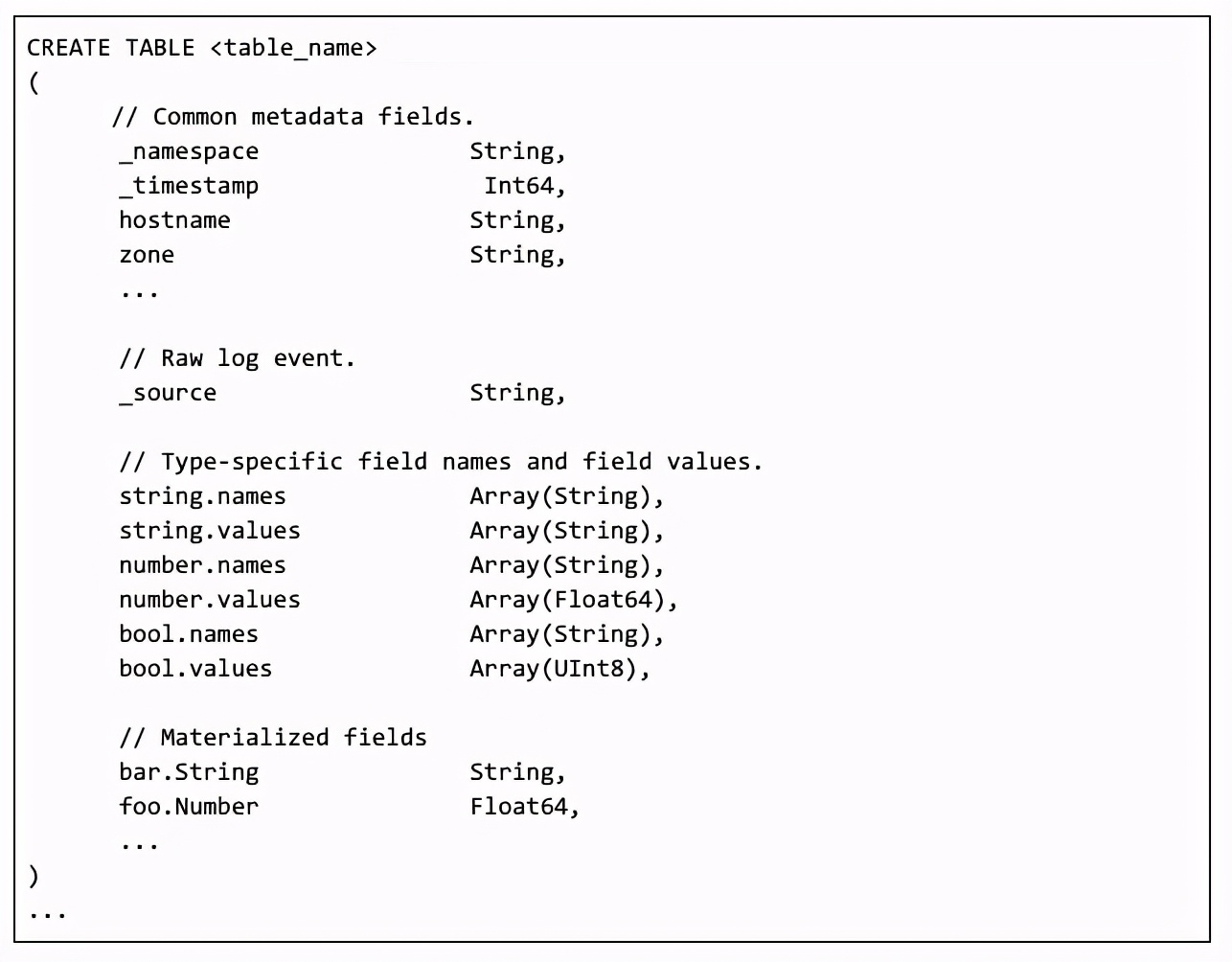Click the zone field name

click(147, 255)
